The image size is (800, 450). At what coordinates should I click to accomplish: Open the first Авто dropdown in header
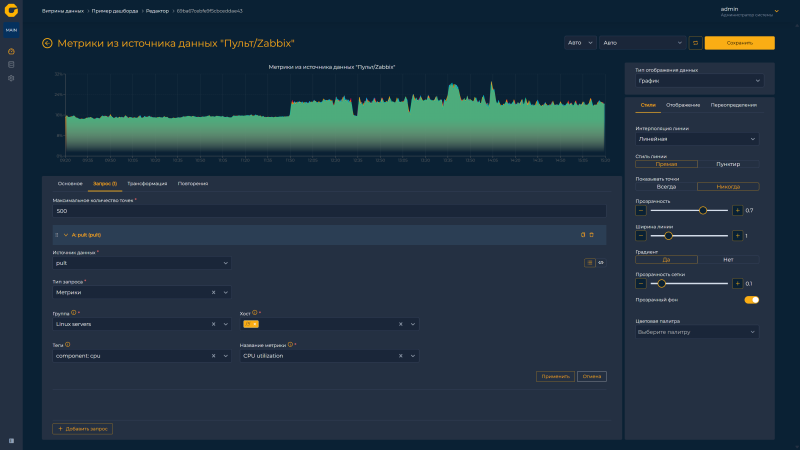tap(580, 43)
